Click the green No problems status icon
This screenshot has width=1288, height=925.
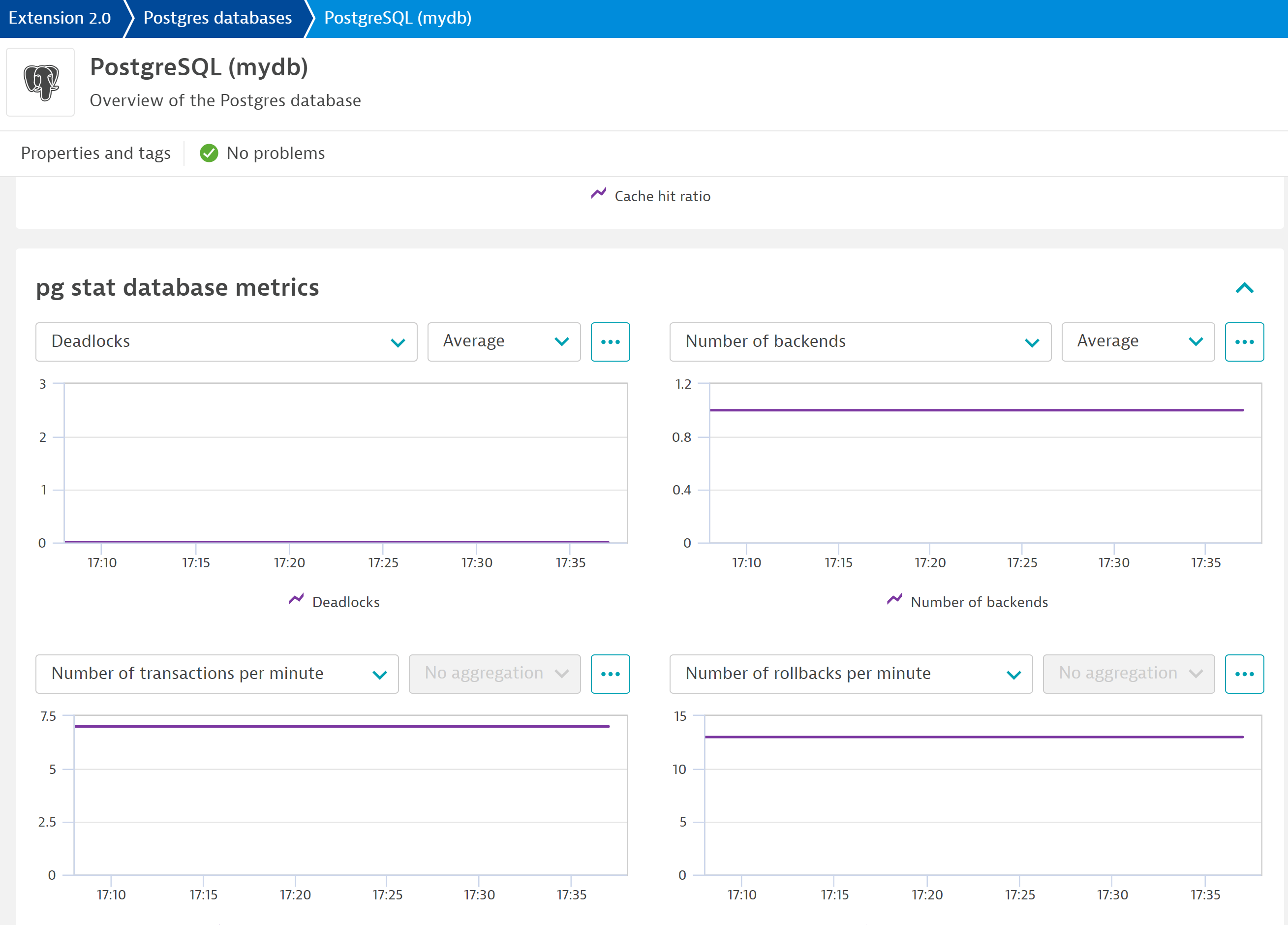coord(209,153)
